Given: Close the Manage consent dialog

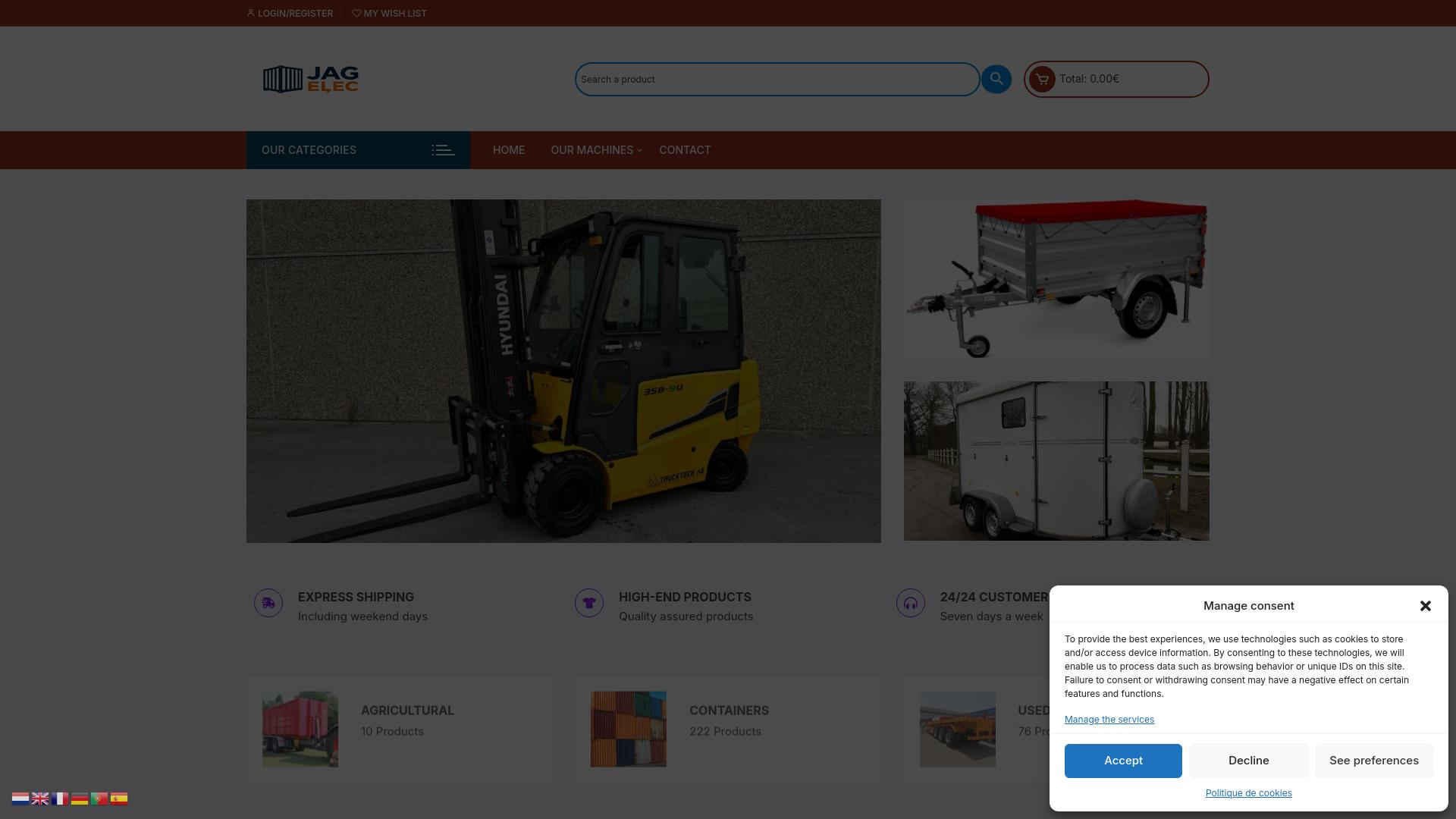Looking at the screenshot, I should click(x=1425, y=606).
